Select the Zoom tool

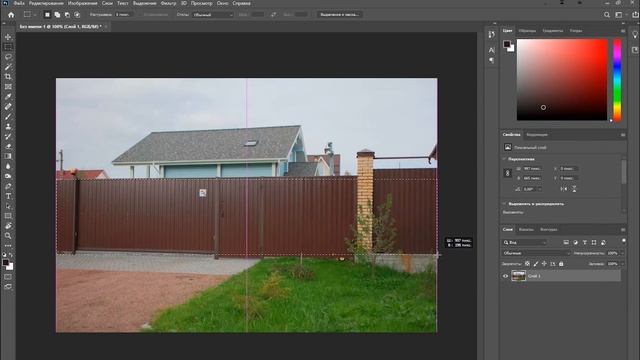coord(8,236)
